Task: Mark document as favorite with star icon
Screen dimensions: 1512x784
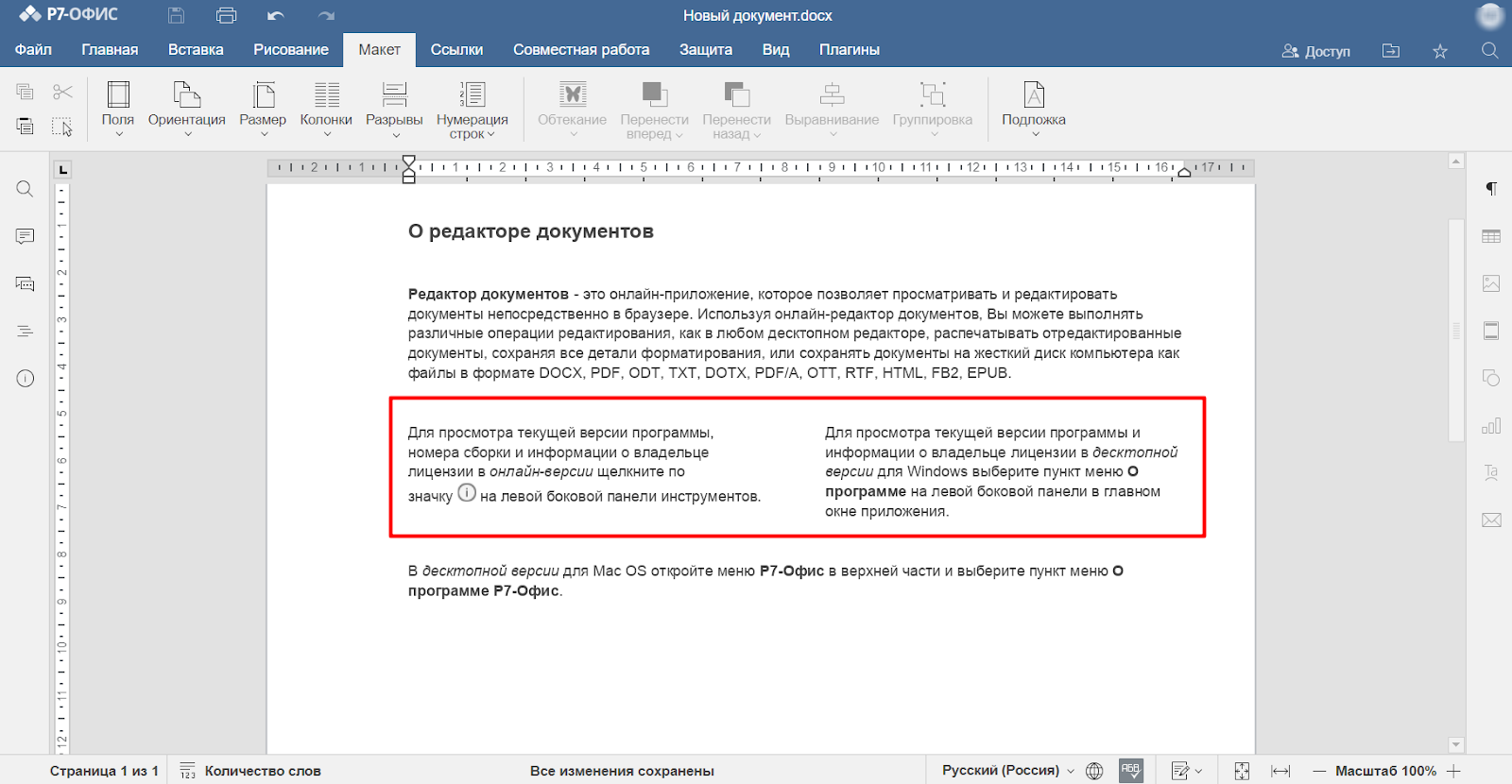Action: [1440, 51]
